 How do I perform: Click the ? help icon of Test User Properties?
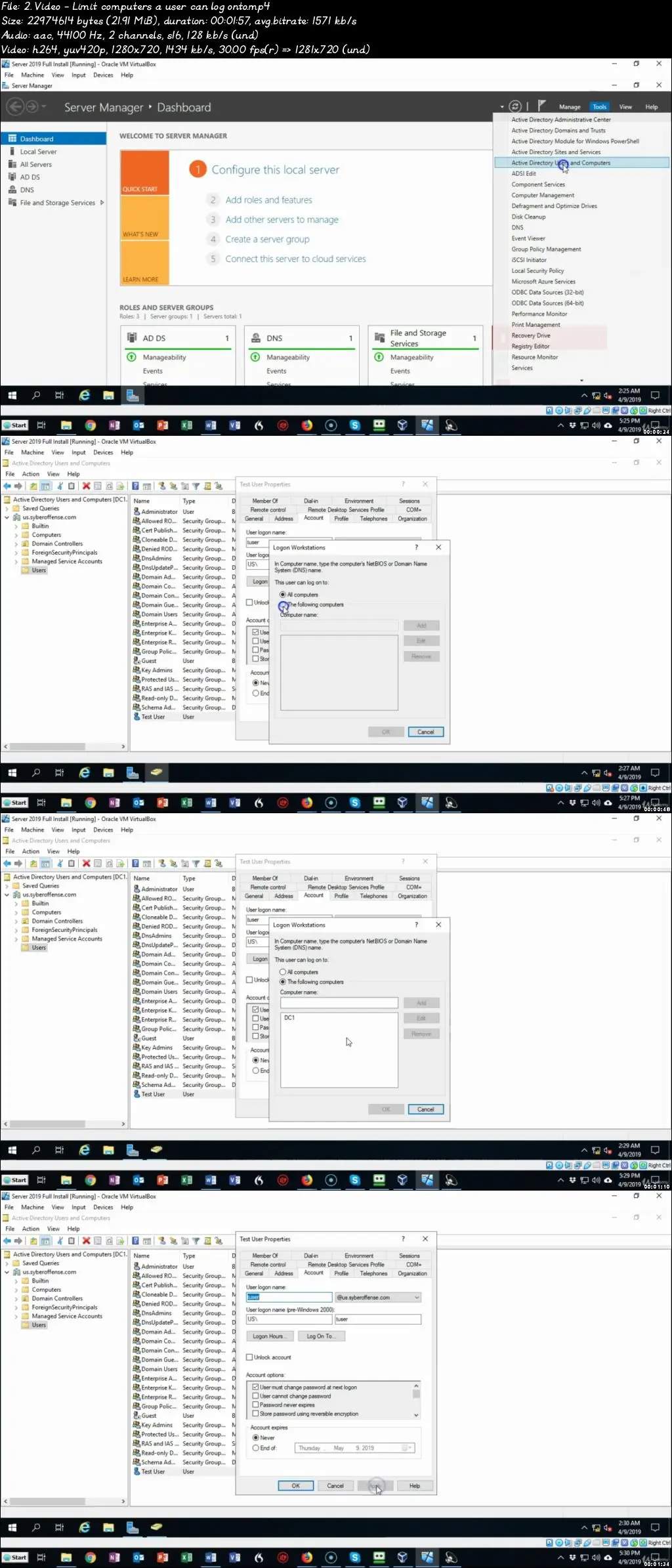[x=403, y=1239]
